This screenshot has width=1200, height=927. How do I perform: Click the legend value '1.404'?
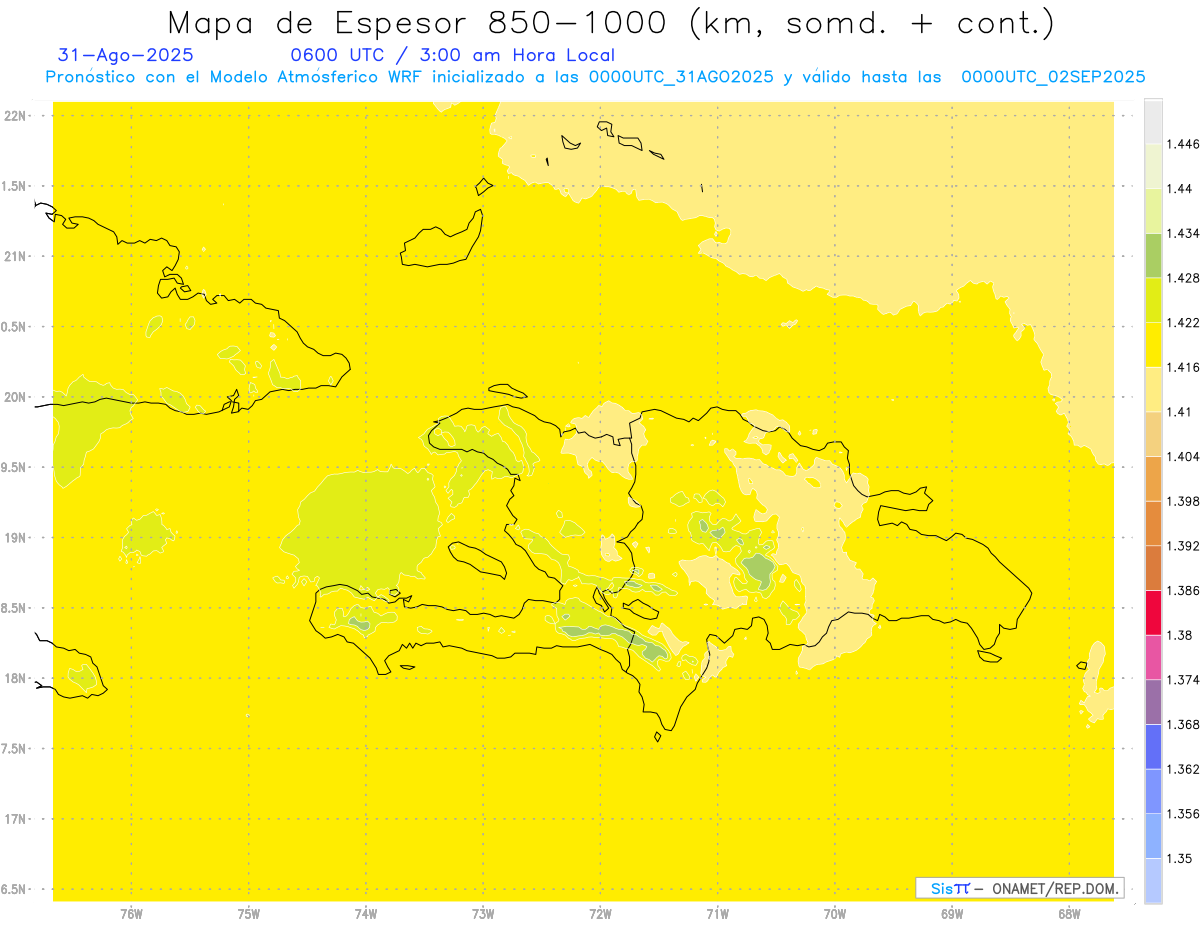1183,456
